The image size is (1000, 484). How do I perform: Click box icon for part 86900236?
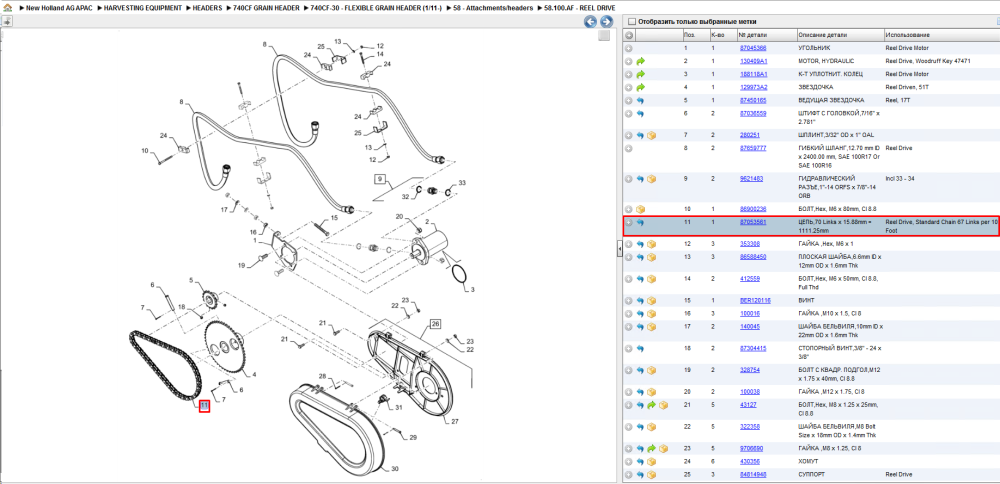point(640,209)
